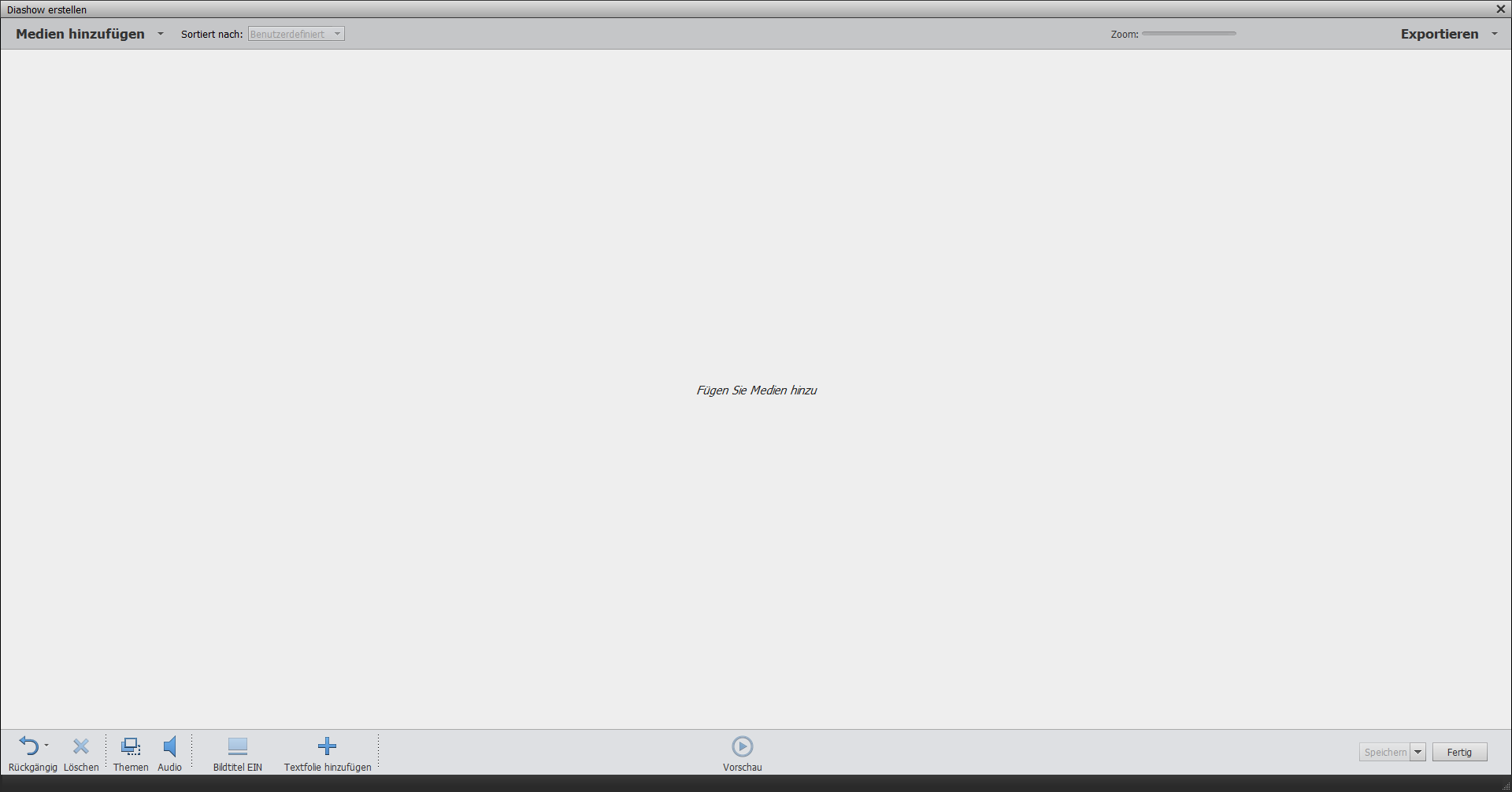Open the Exportieren menu
This screenshot has width=1512, height=792.
click(1439, 34)
